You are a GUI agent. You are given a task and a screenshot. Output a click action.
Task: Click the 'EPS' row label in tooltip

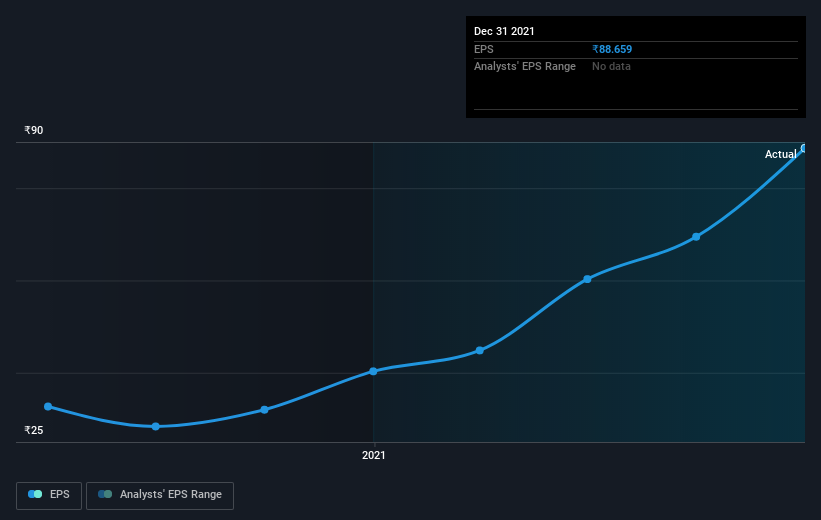tap(484, 49)
